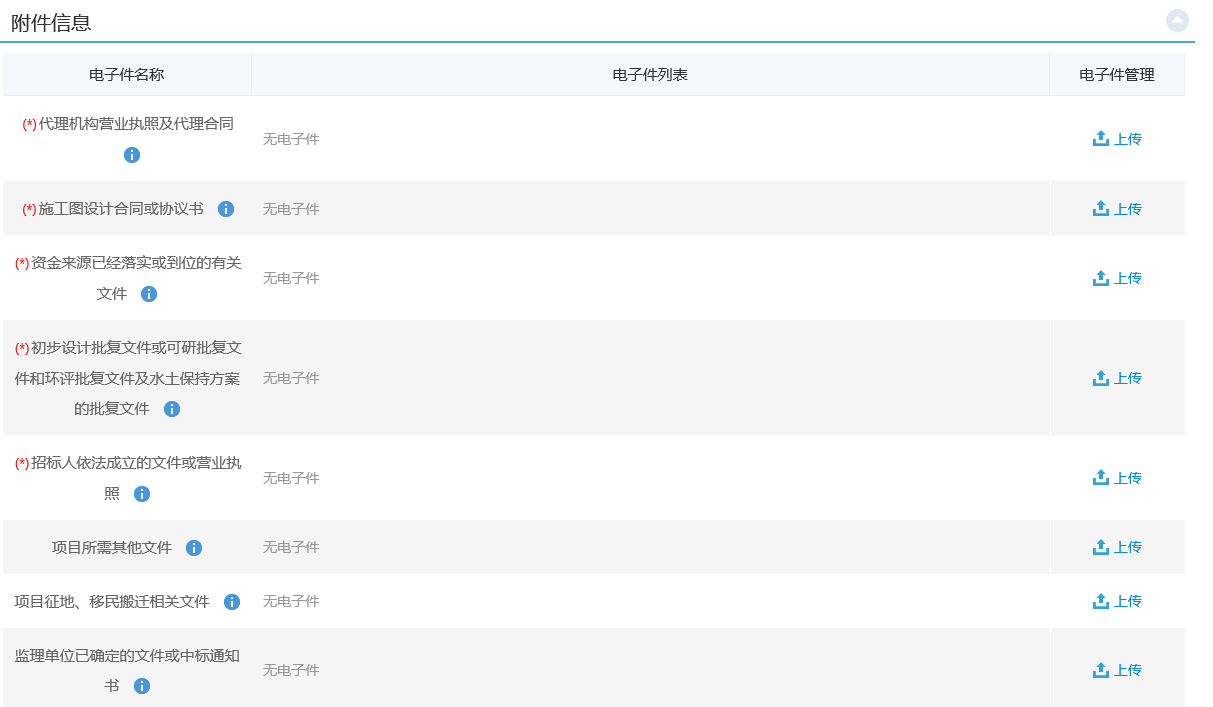1213x707 pixels.
Task: Upload 项目征地、移民搬迁相关文件 attachment
Action: 1117,601
